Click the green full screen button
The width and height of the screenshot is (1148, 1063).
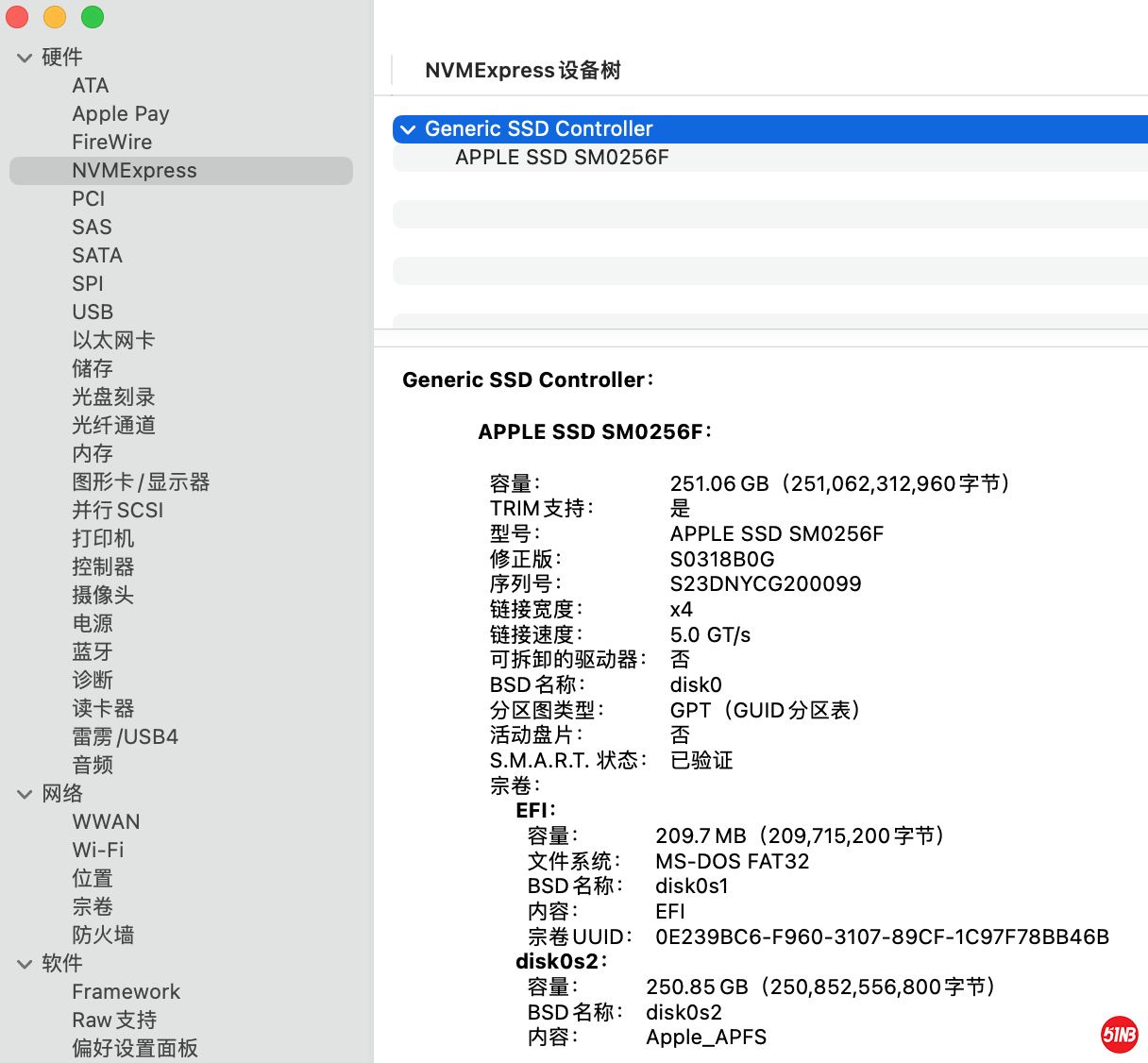click(x=93, y=17)
